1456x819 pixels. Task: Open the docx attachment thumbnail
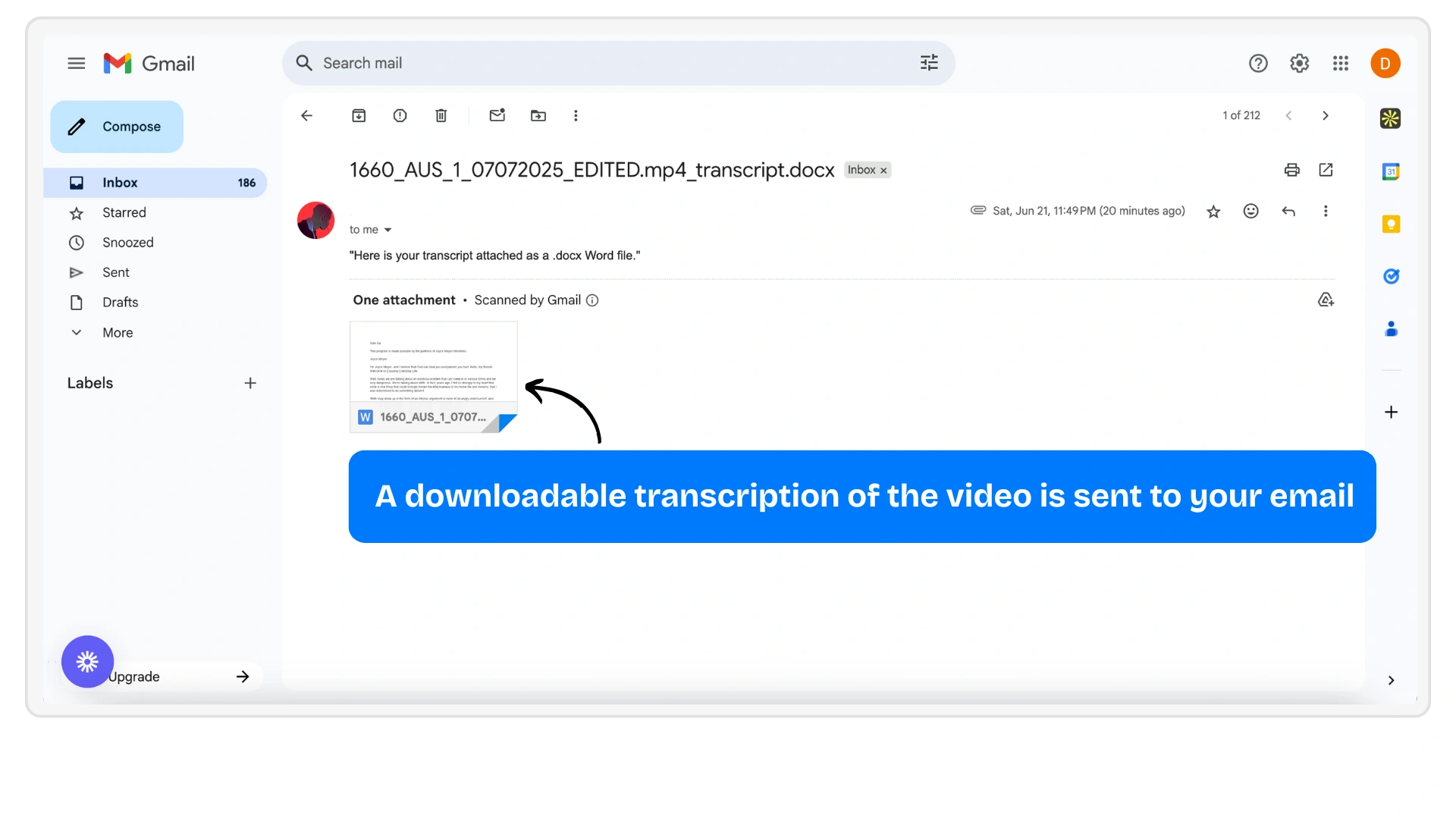[433, 376]
